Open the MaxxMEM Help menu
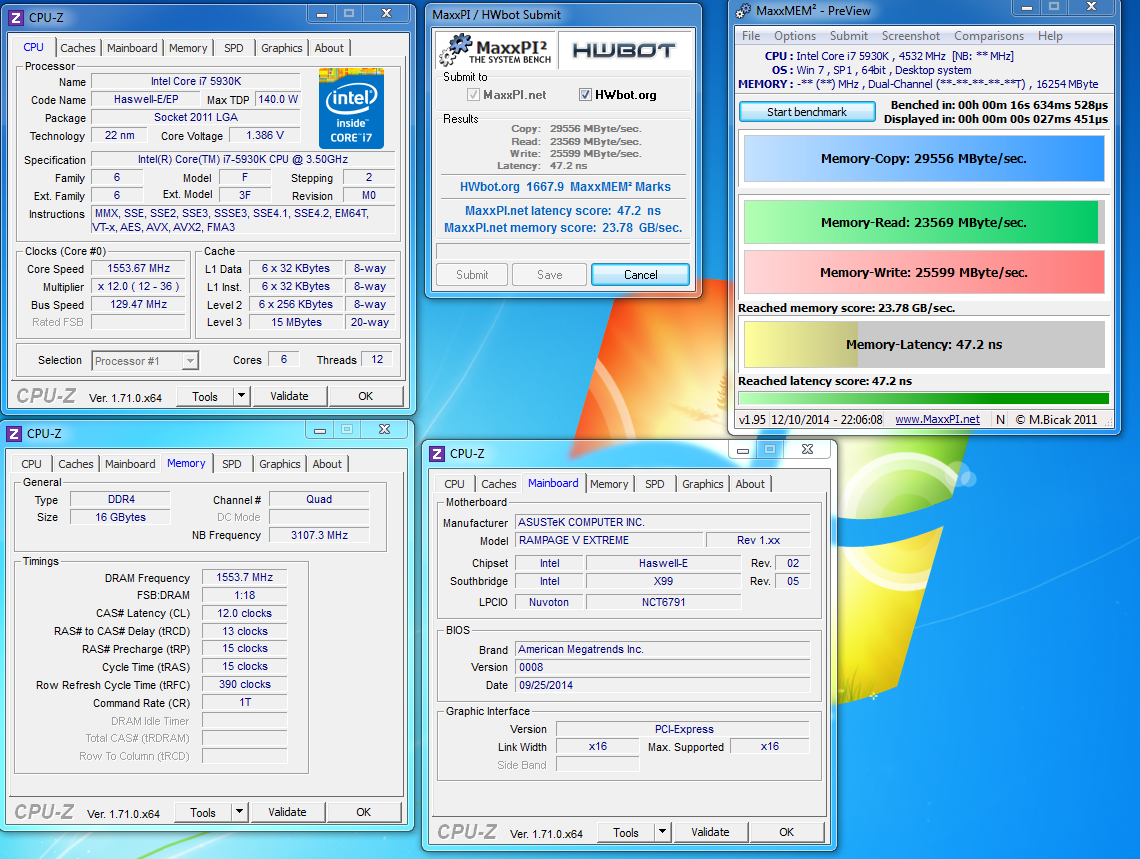The image size is (1140, 859). click(1050, 36)
